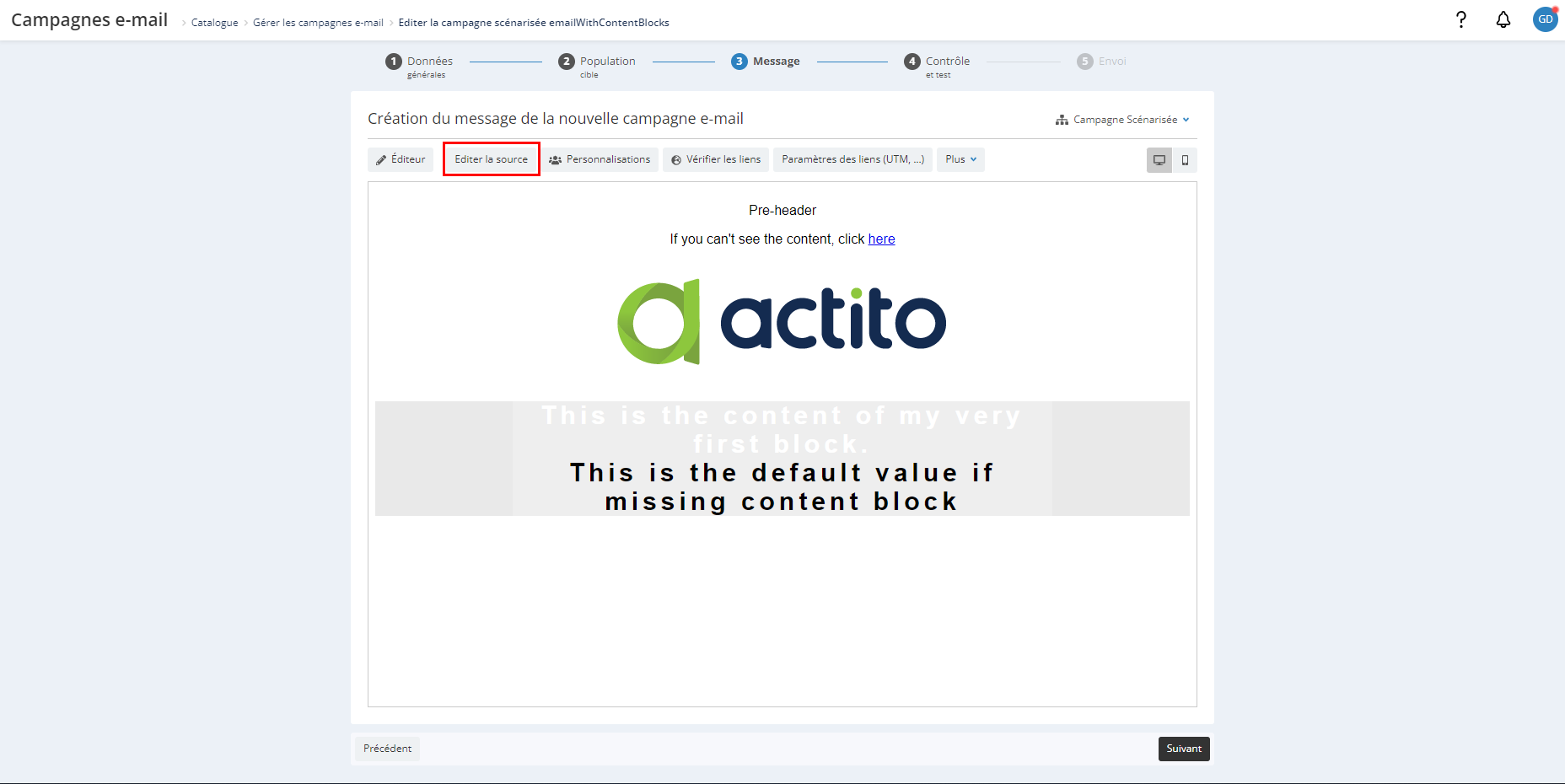The image size is (1565, 784).
Task: Open Personnalisations
Action: point(600,159)
